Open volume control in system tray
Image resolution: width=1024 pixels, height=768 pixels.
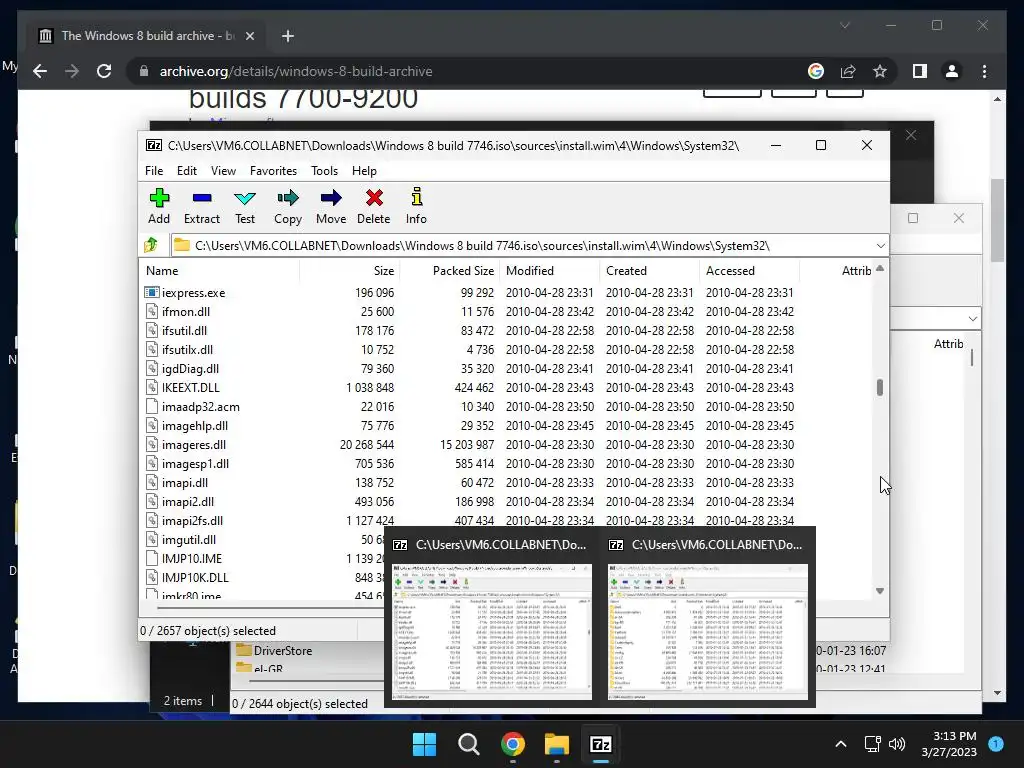(897, 744)
